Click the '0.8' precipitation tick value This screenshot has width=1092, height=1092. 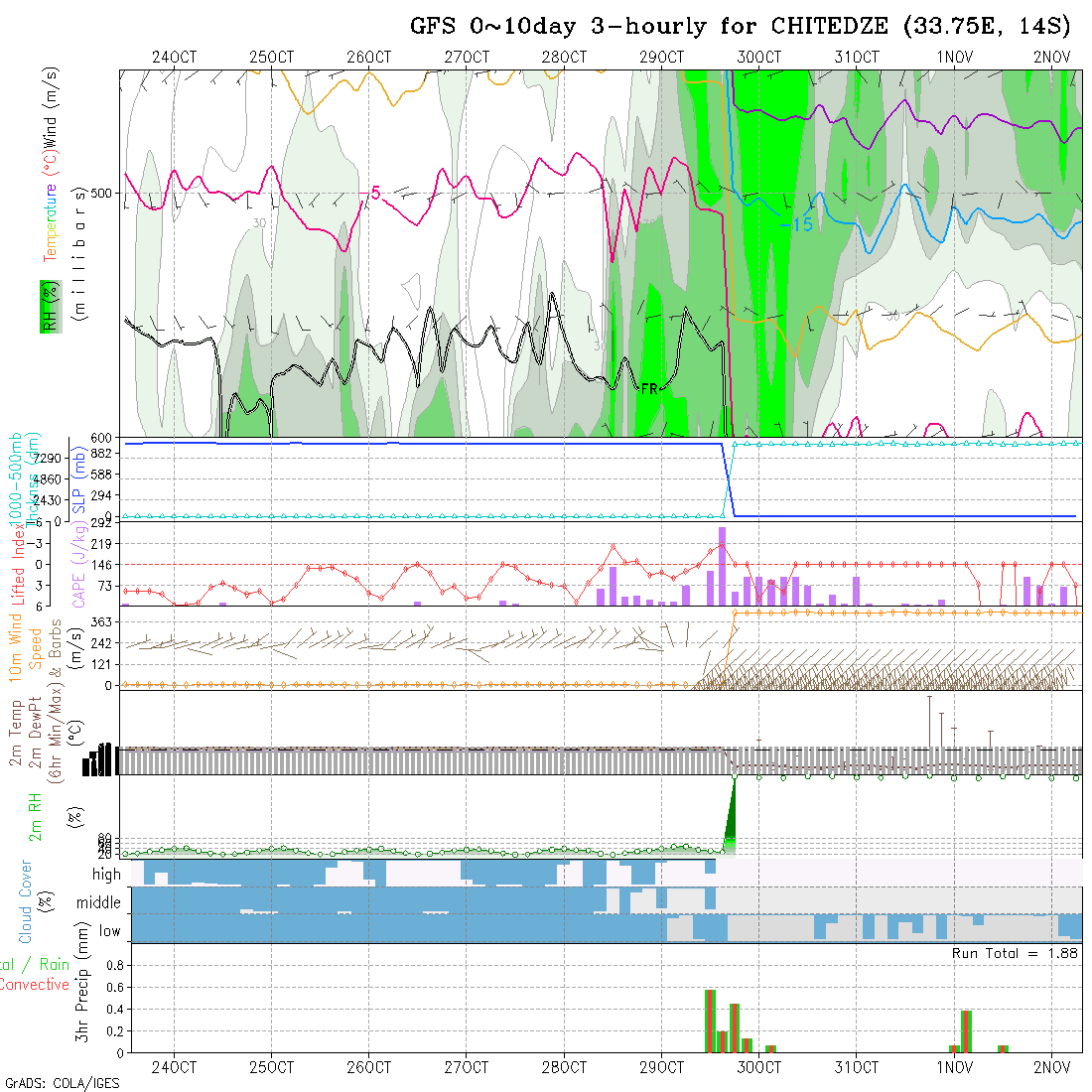point(115,965)
